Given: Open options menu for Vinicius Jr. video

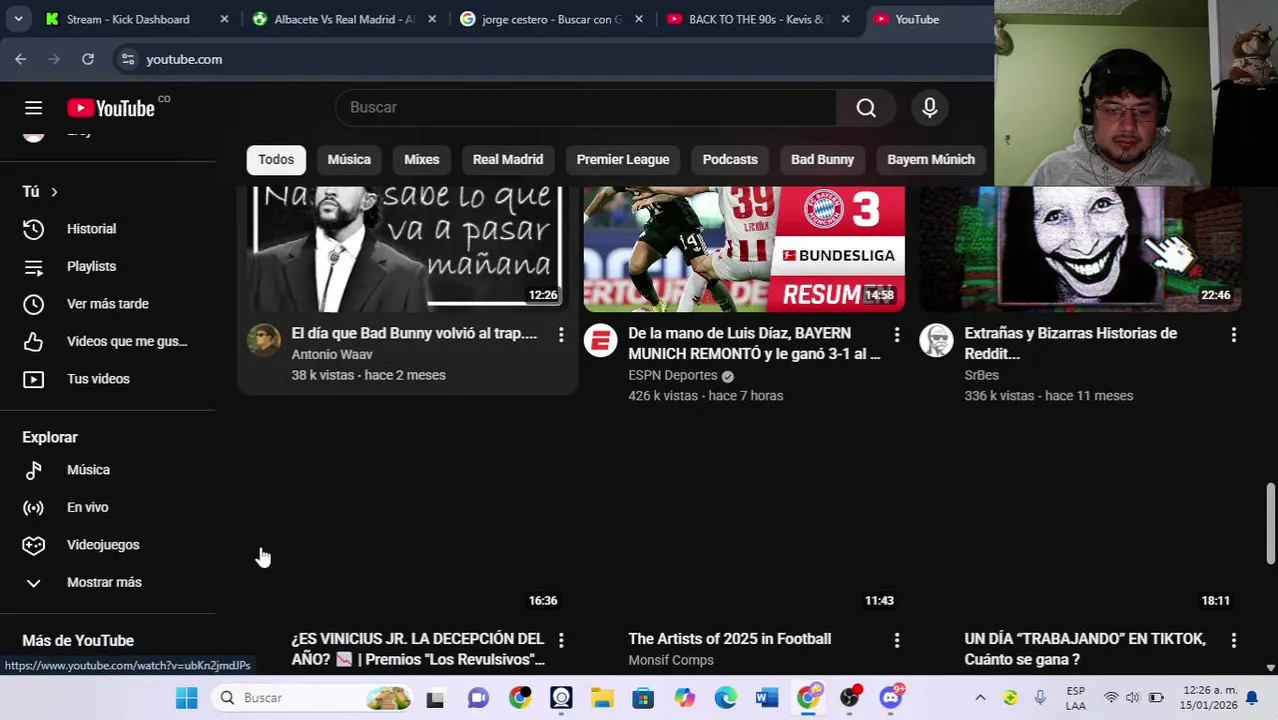Looking at the screenshot, I should click(x=561, y=640).
